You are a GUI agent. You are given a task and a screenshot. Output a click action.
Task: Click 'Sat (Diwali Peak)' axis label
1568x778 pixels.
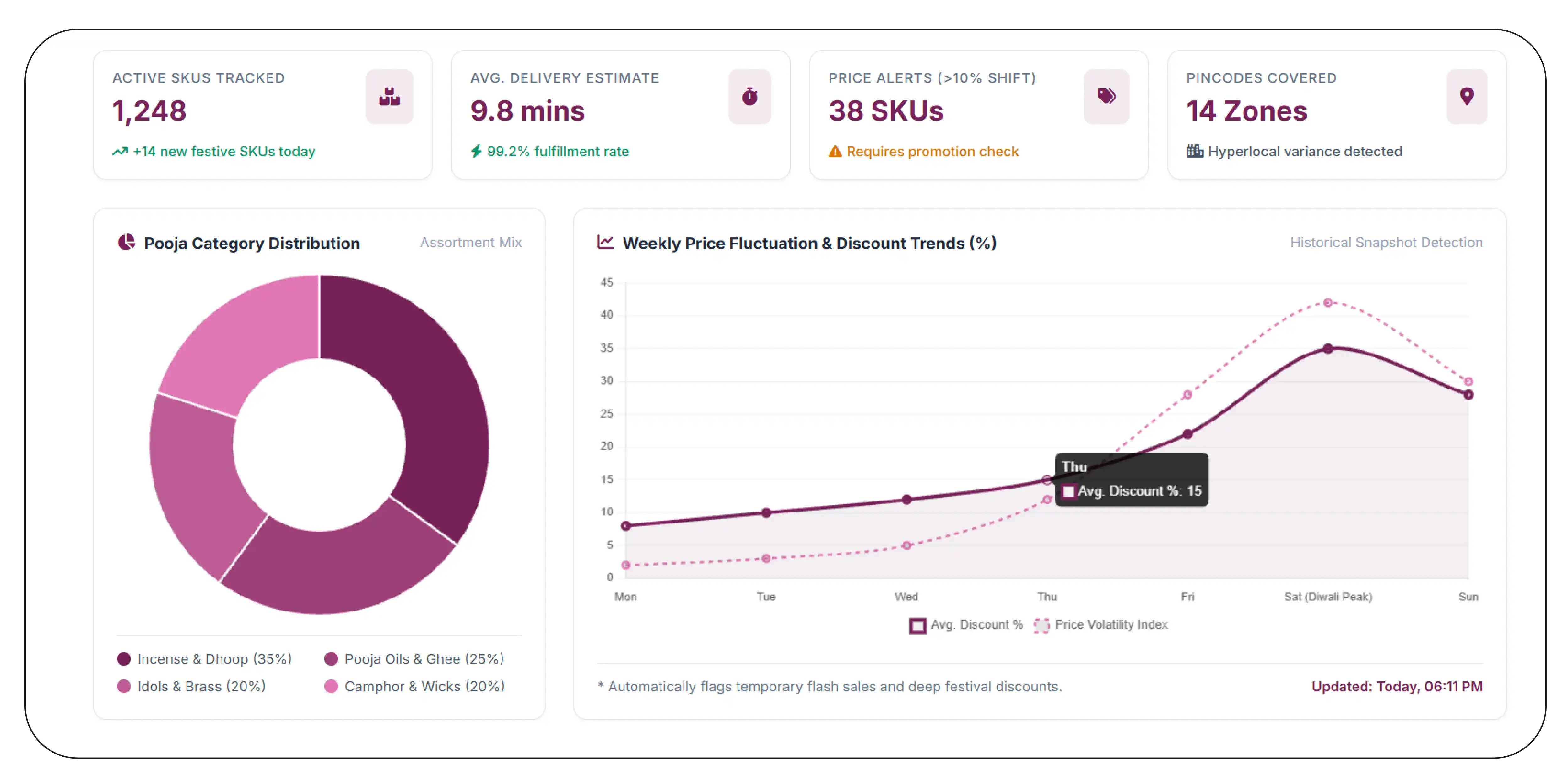point(1327,597)
